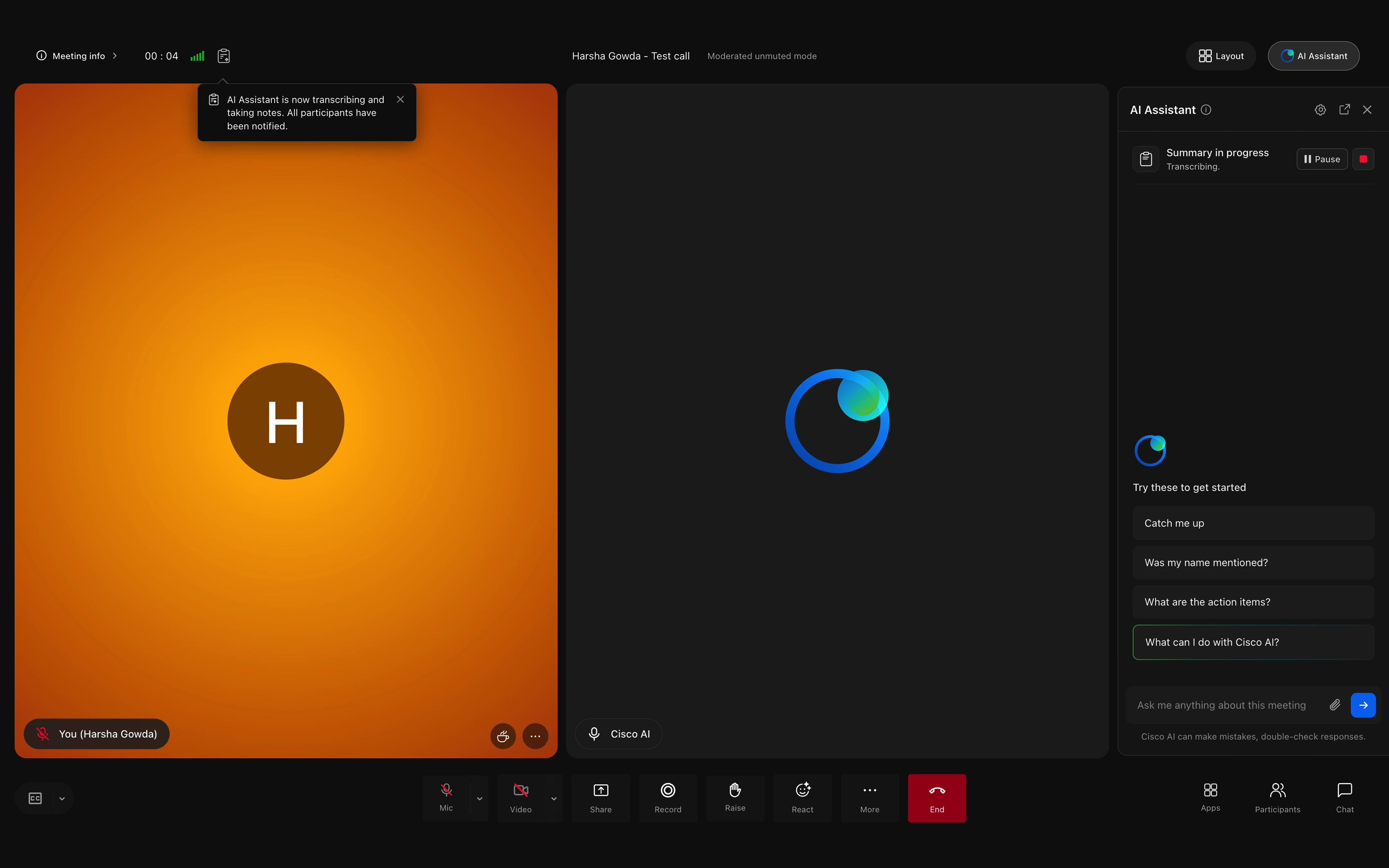Screen dimensions: 1389x868
Task: Open the Layout options
Action: click(x=1221, y=56)
